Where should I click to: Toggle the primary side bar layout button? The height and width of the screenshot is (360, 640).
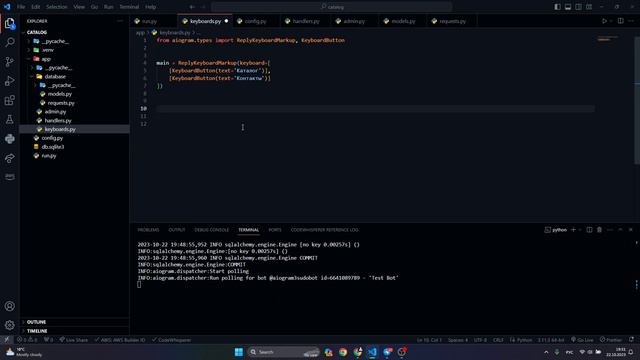(558, 7)
